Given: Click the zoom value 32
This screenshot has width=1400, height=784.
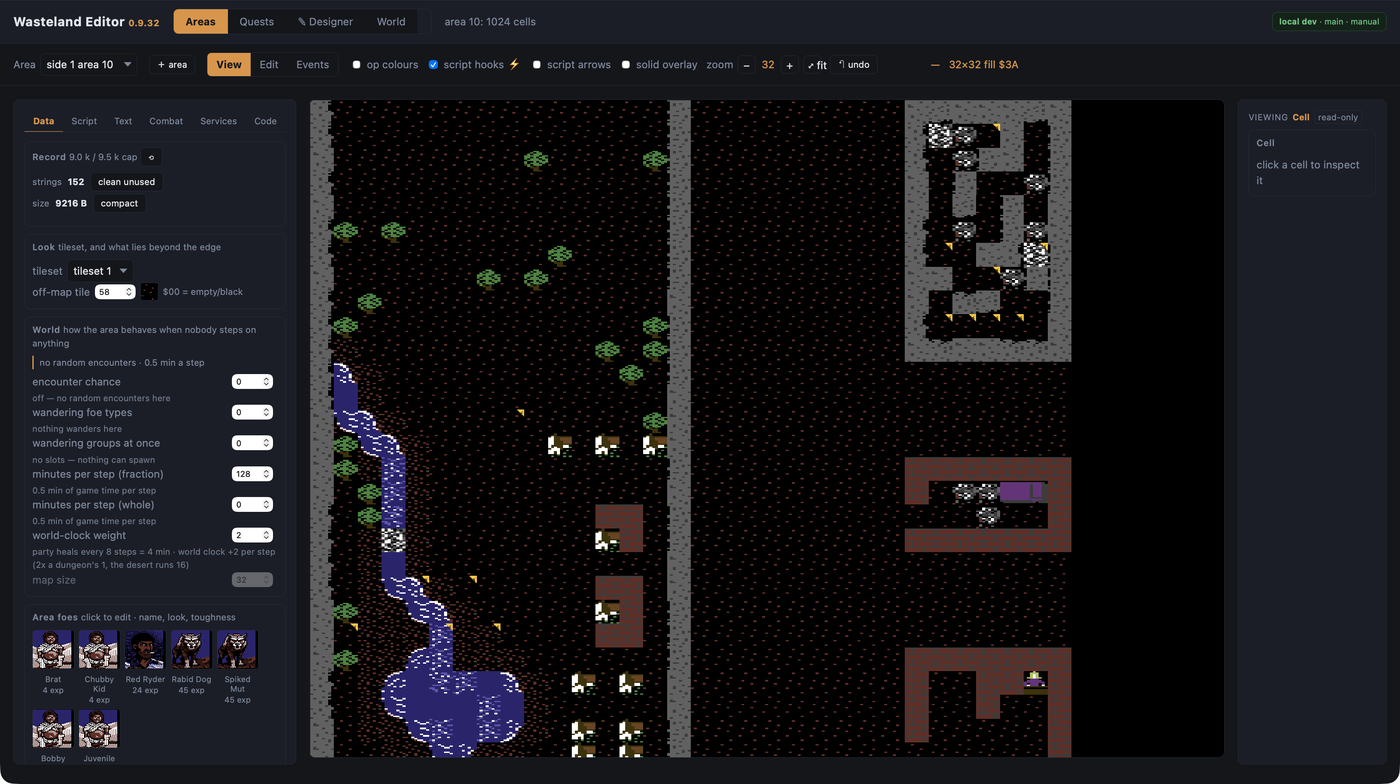Looking at the screenshot, I should point(768,65).
